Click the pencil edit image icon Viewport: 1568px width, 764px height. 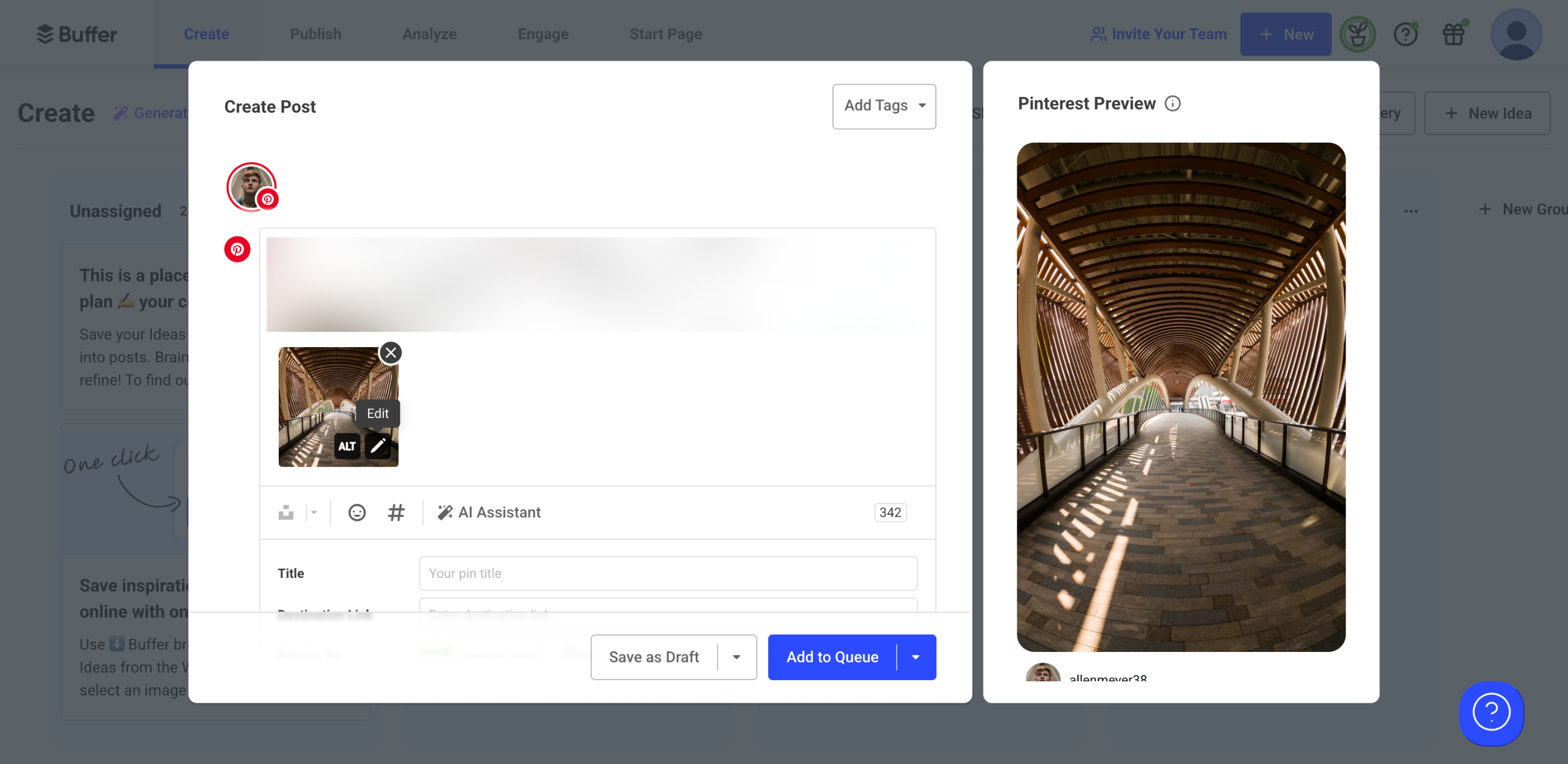pos(378,446)
